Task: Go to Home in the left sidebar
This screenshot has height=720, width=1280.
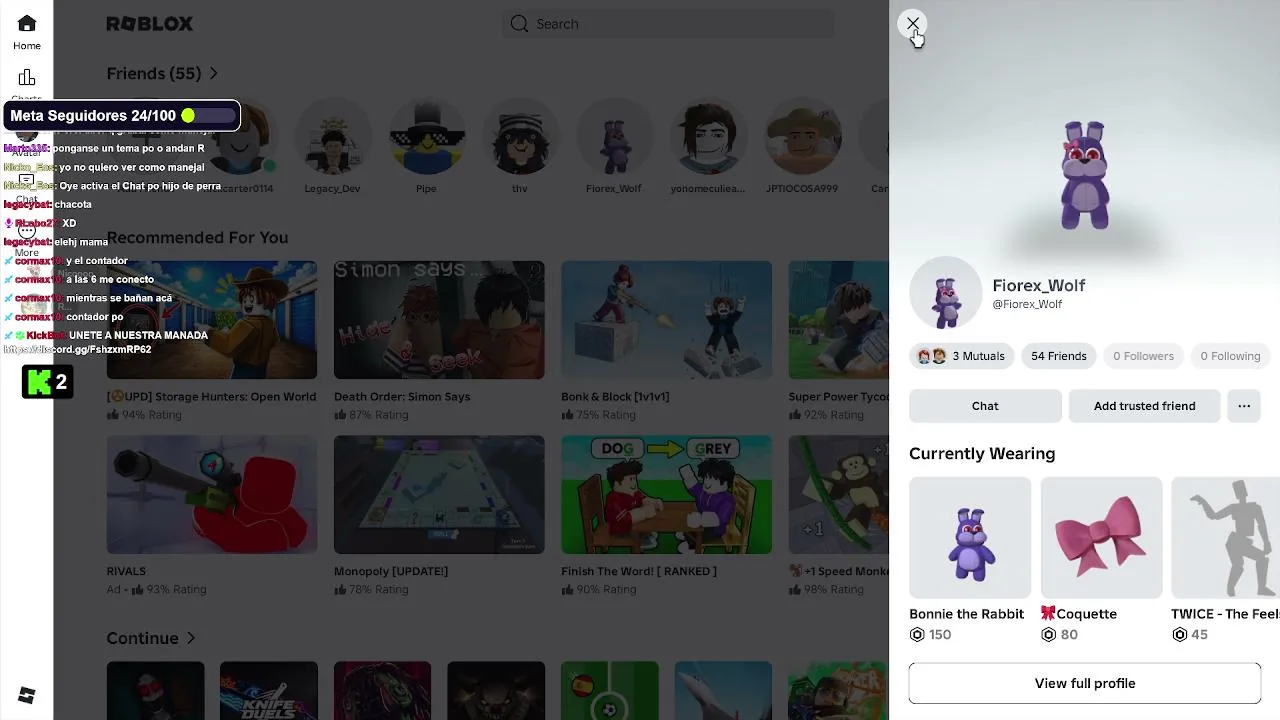Action: point(27,32)
